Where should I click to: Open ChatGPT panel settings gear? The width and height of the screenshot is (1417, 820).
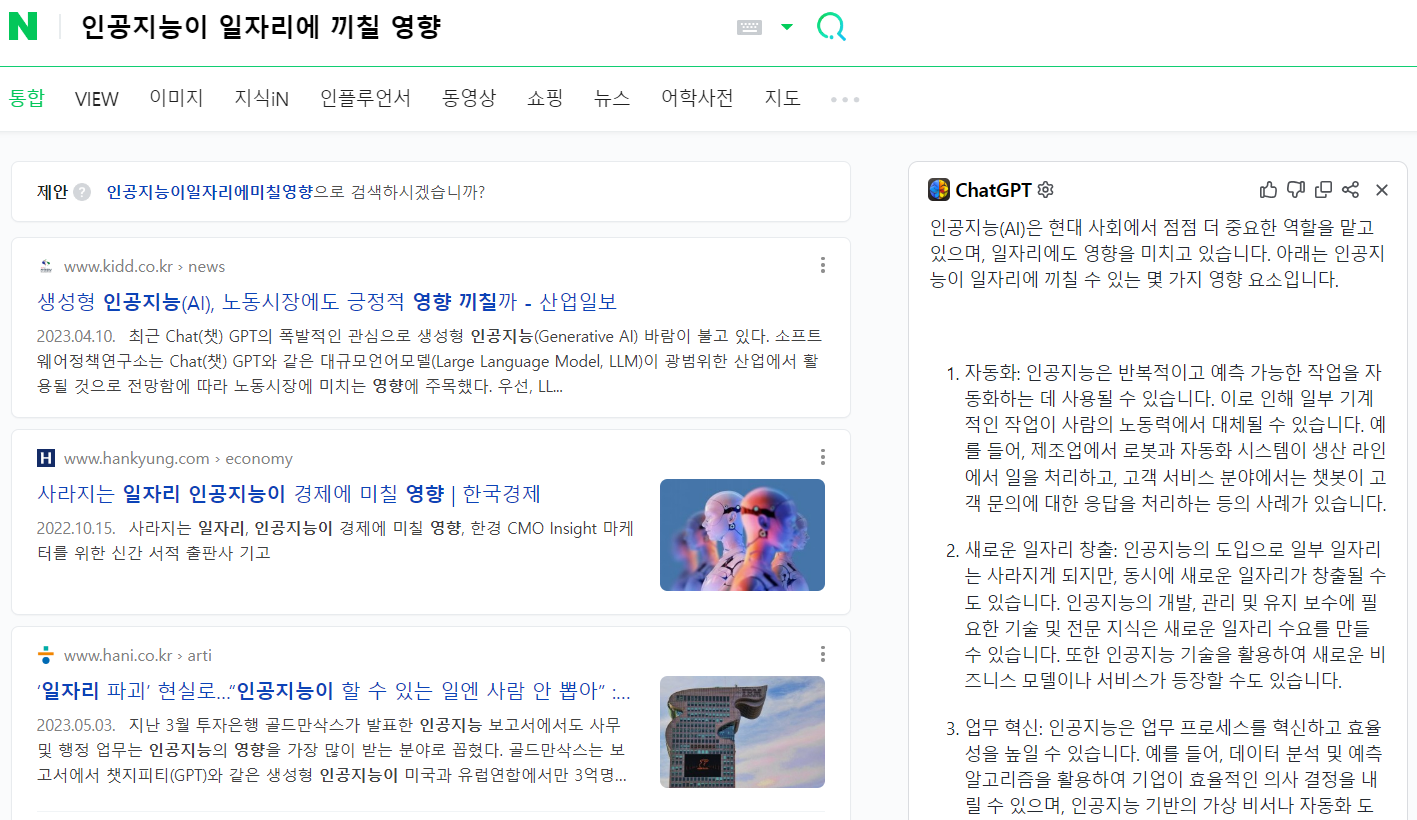tap(1044, 189)
